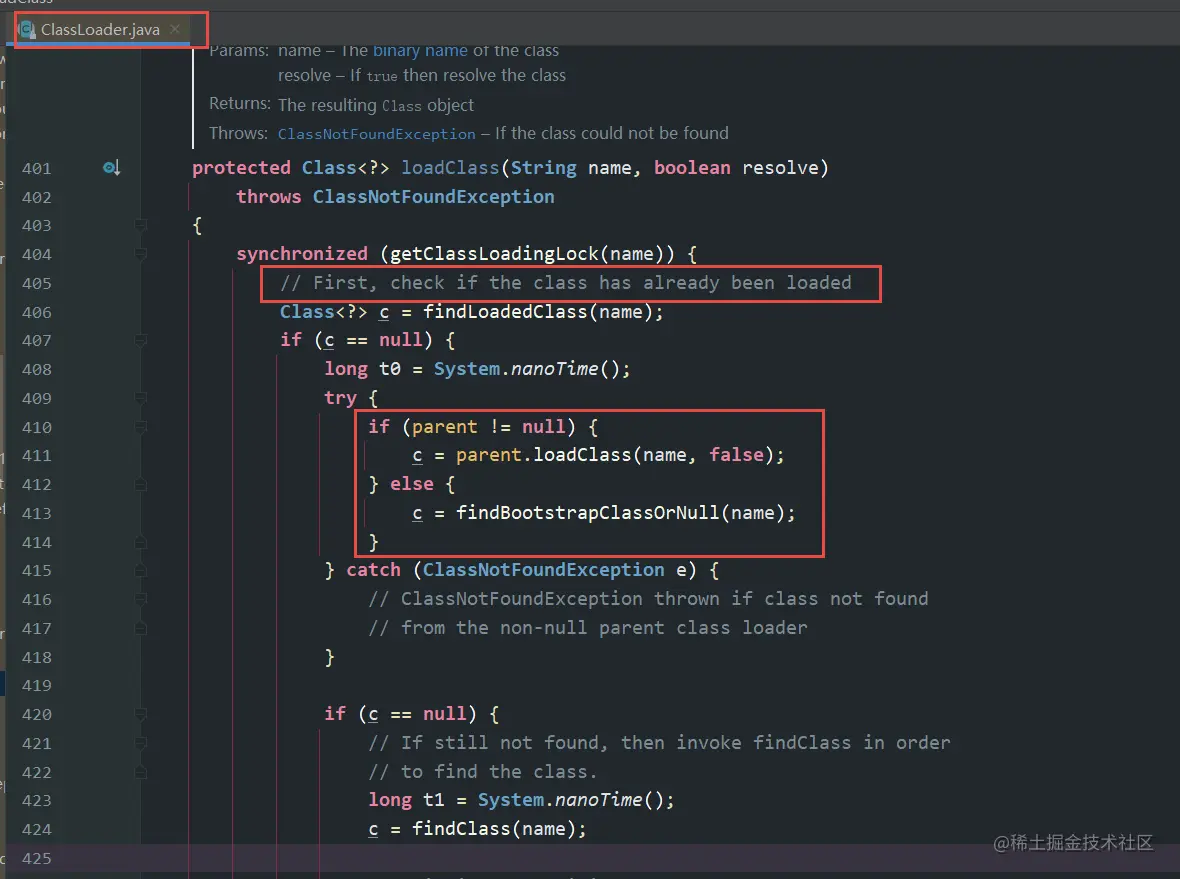The image size is (1180, 879).
Task: Open the 'binary name' doc link
Action: (420, 50)
